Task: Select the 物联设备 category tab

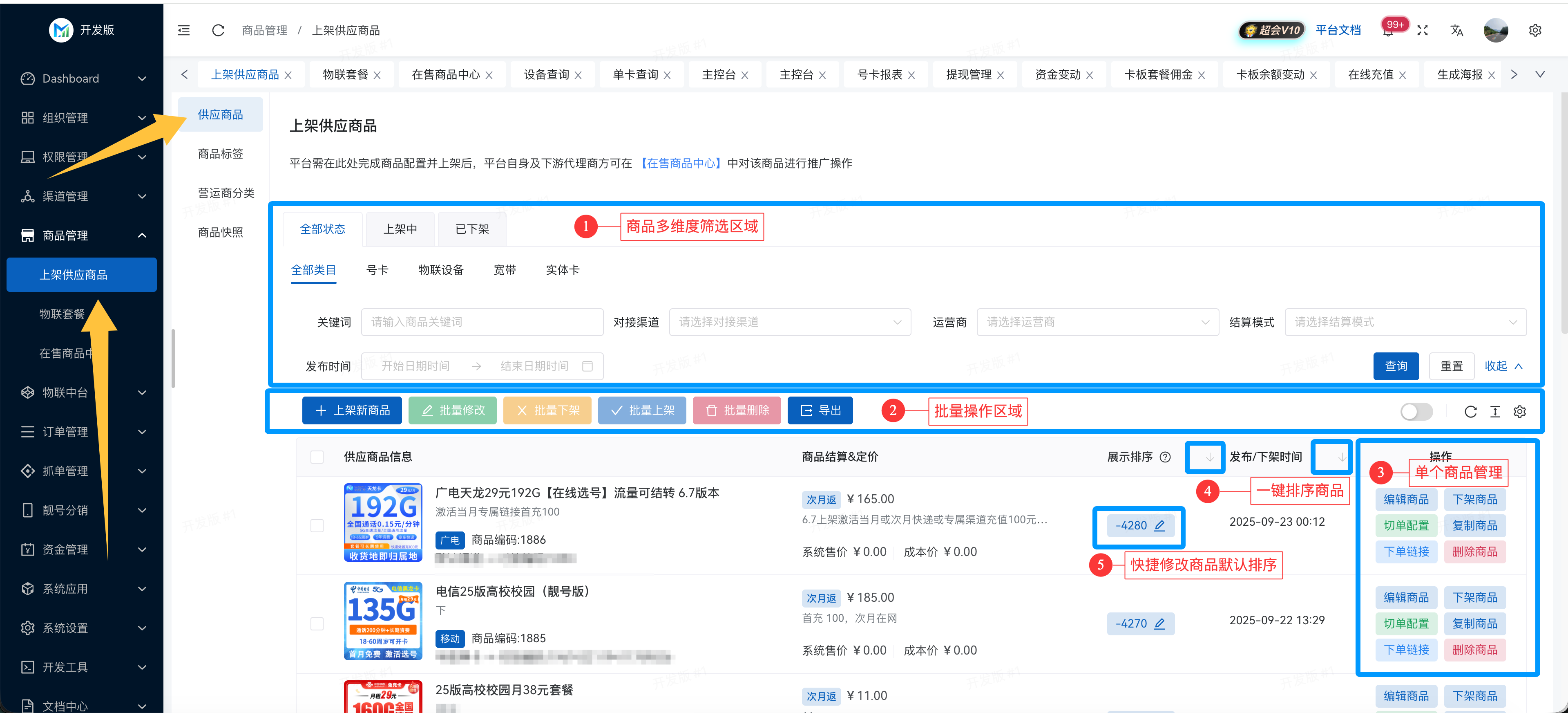Action: tap(441, 270)
